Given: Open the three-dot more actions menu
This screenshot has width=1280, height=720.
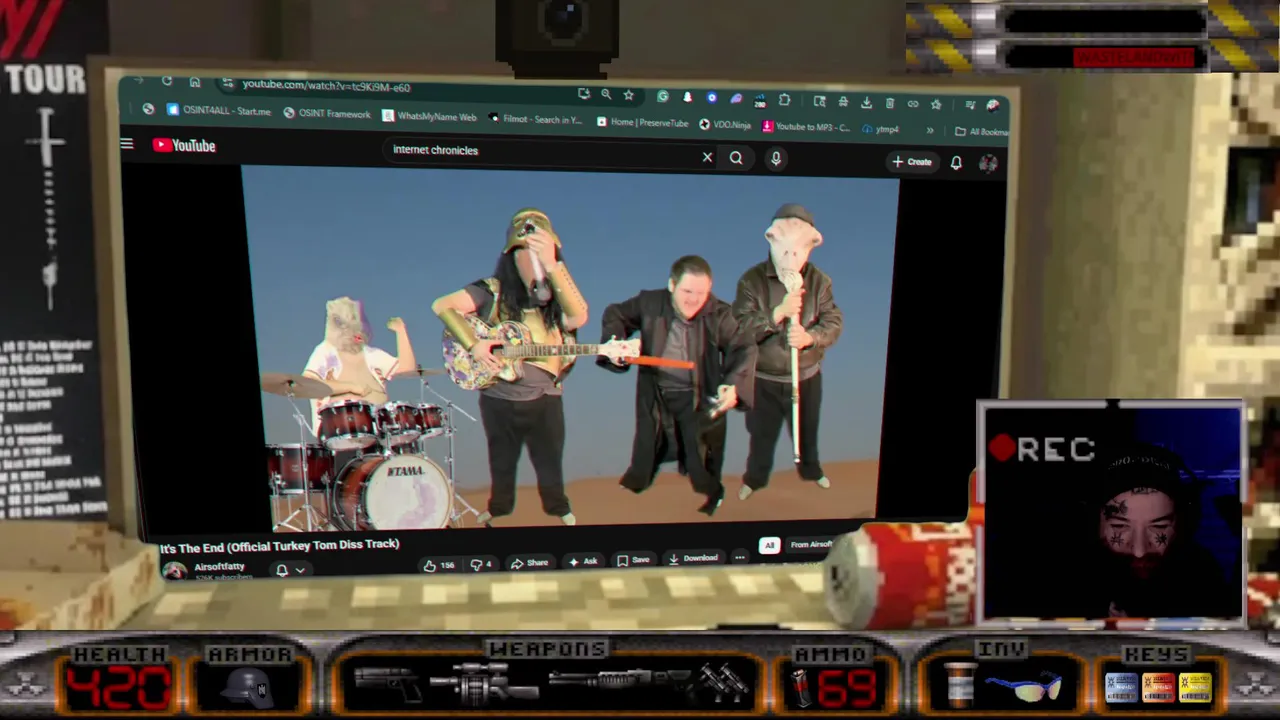Looking at the screenshot, I should [x=740, y=557].
